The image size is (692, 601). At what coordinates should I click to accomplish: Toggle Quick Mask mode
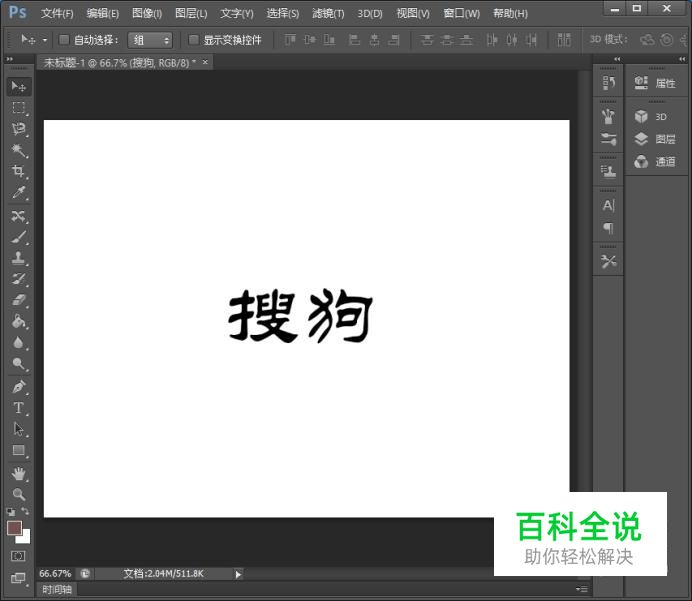[18, 556]
